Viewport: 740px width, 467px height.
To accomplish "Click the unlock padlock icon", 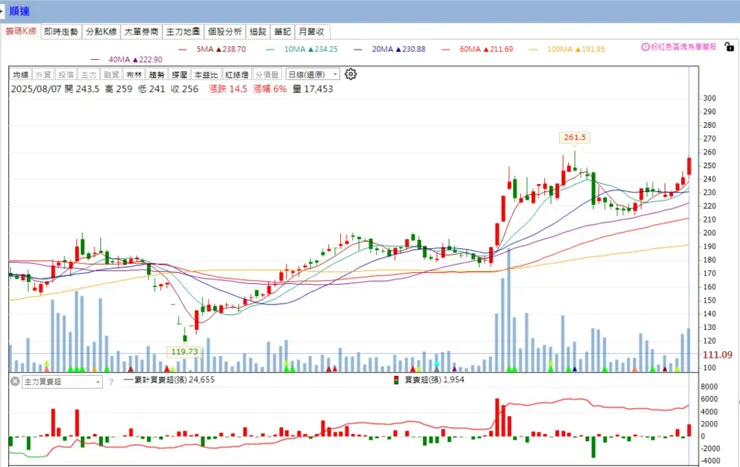I will (x=729, y=47).
